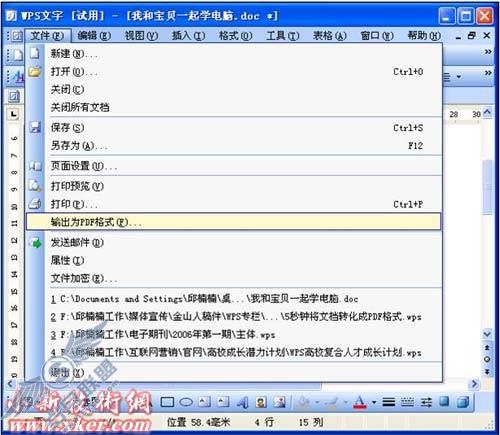Screen dimensions: 500x435
Task: Open the 插入 (Insert) menu
Action: [x=188, y=35]
